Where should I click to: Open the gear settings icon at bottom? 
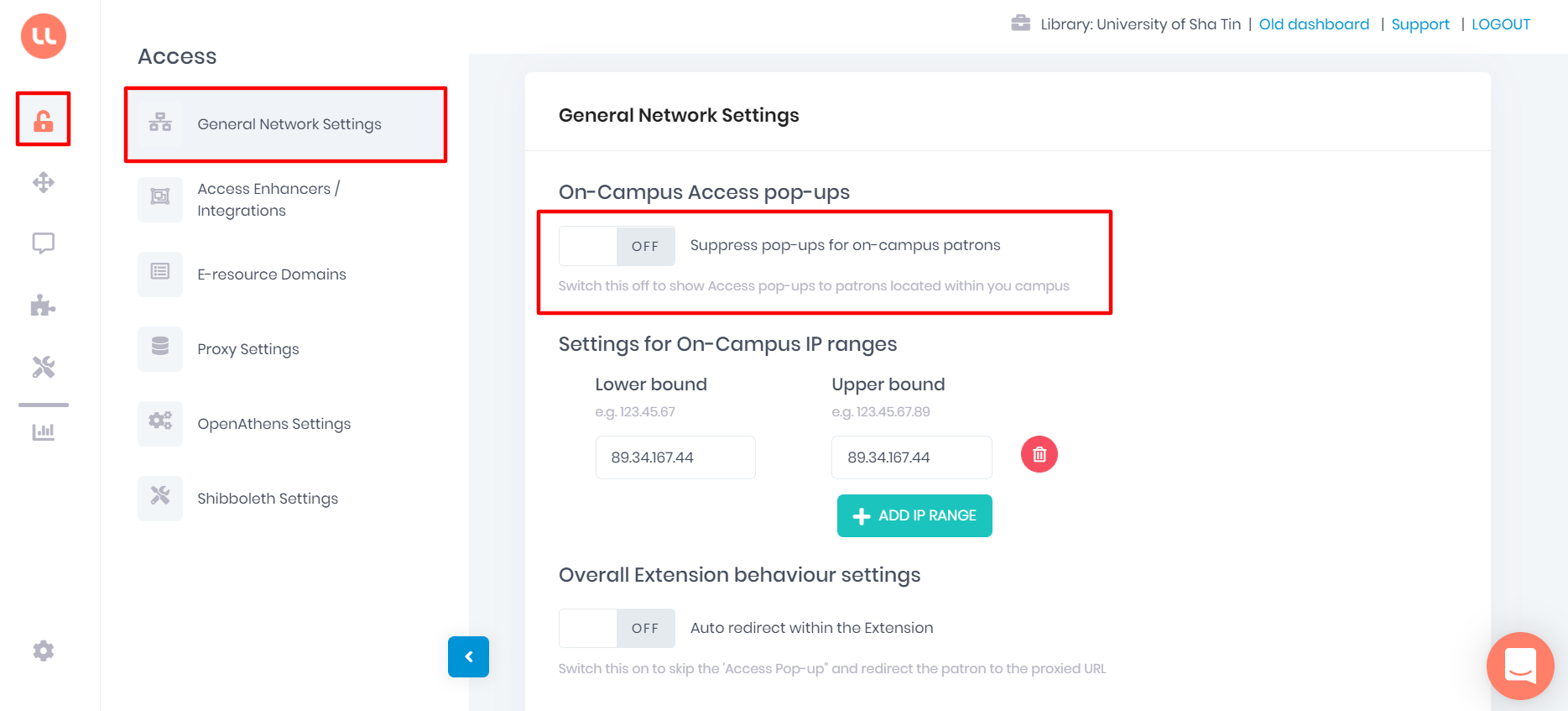44,651
